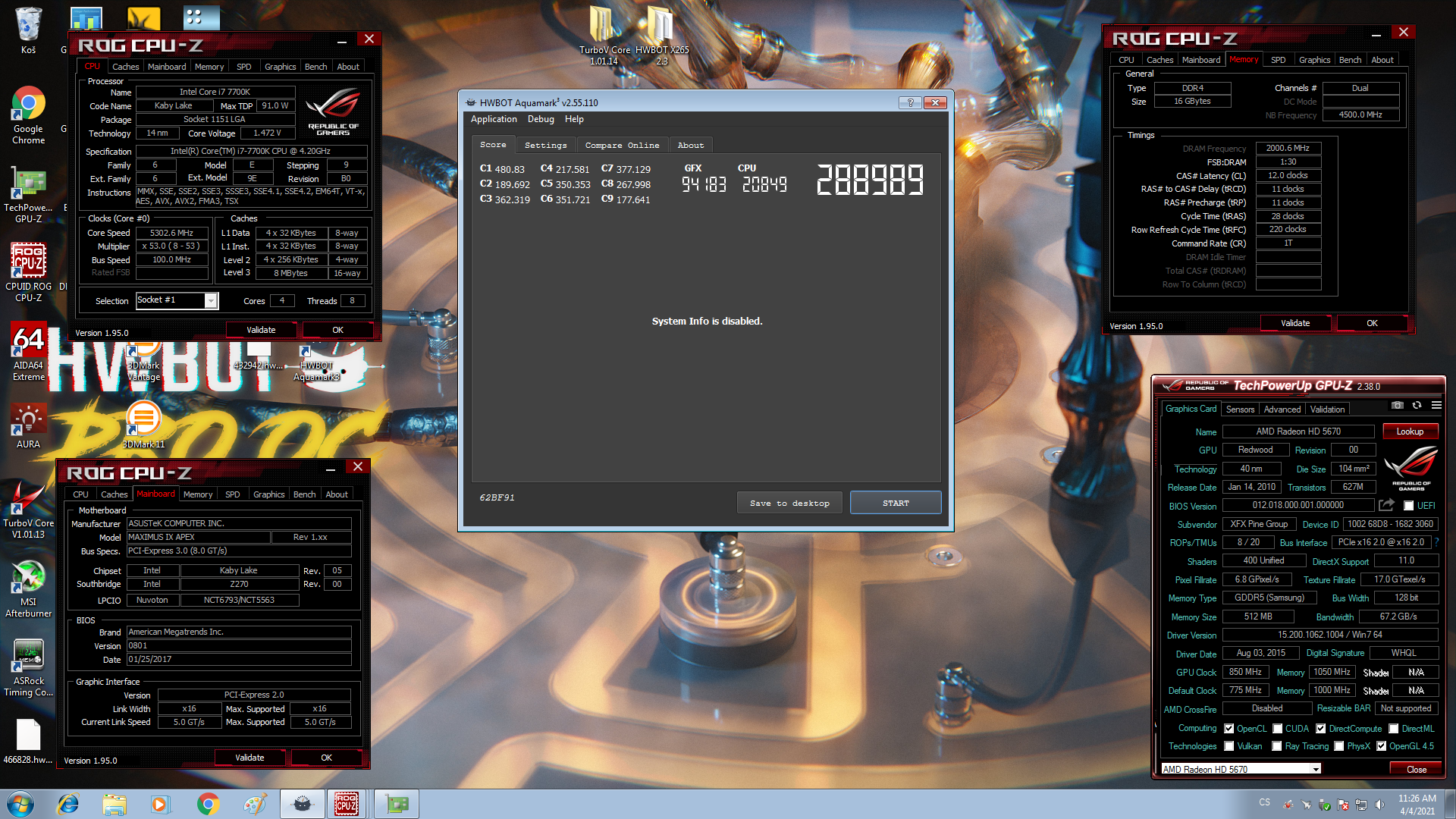Click the taskbar clock showing 11:26 AM

[x=1417, y=805]
